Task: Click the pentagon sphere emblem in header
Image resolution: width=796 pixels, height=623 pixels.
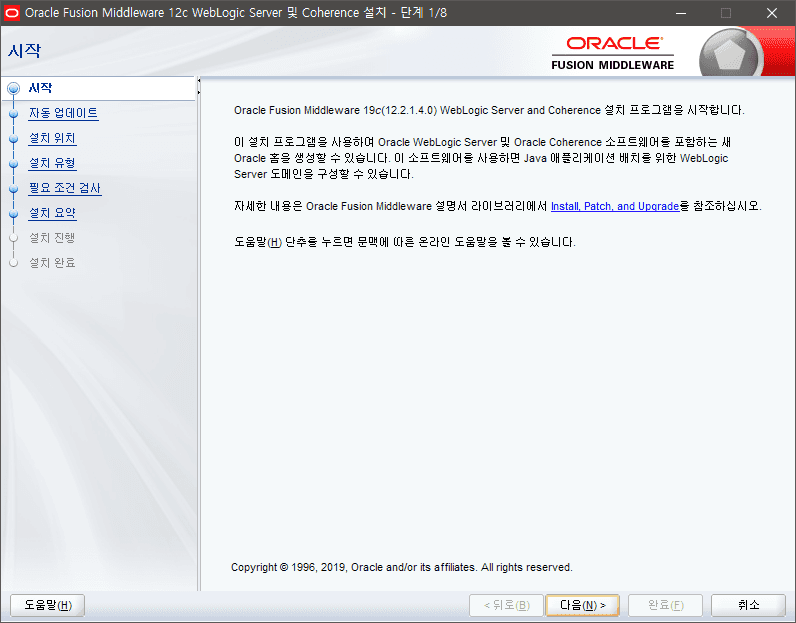Action: point(731,54)
